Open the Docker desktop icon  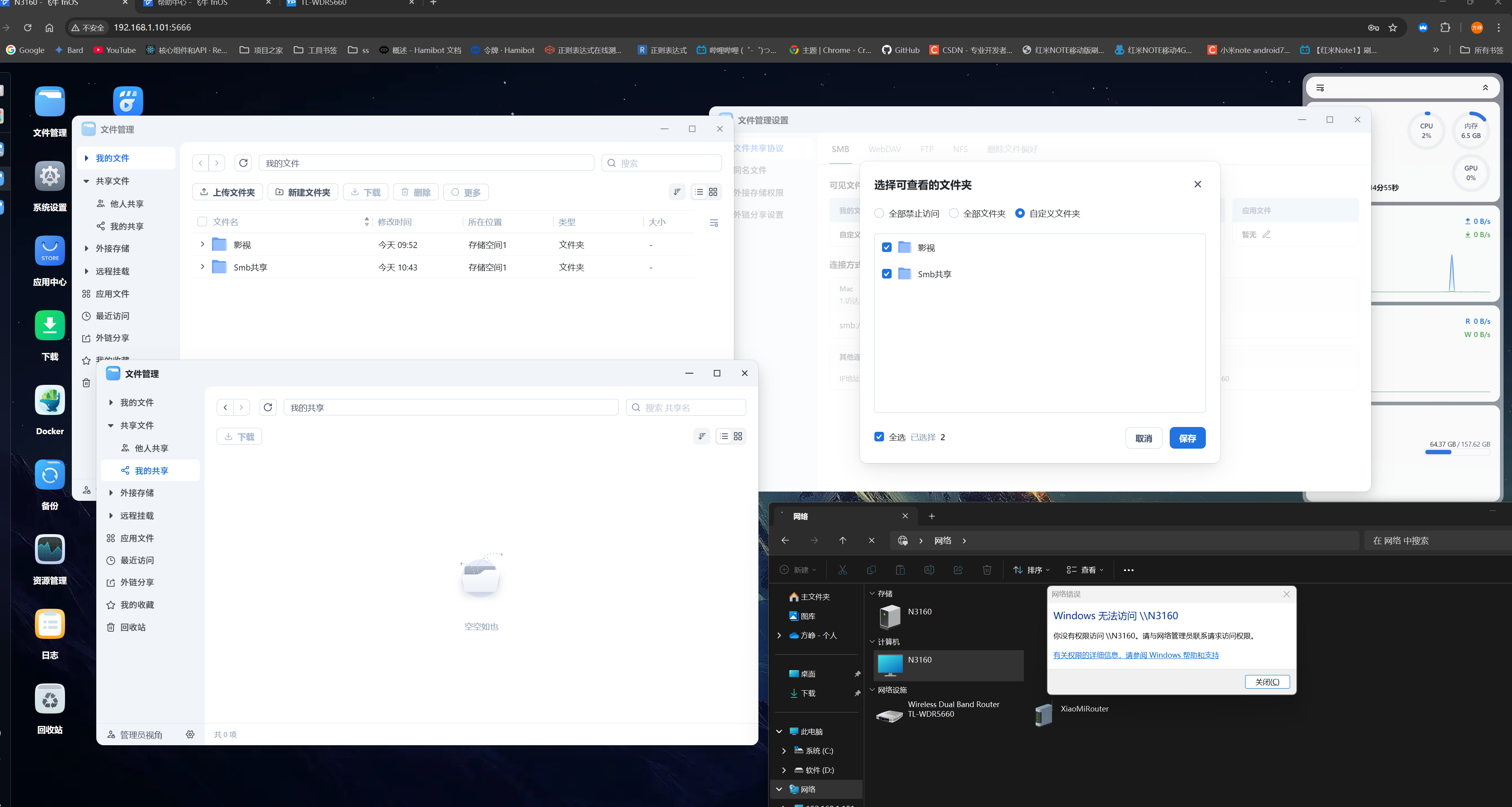(50, 401)
